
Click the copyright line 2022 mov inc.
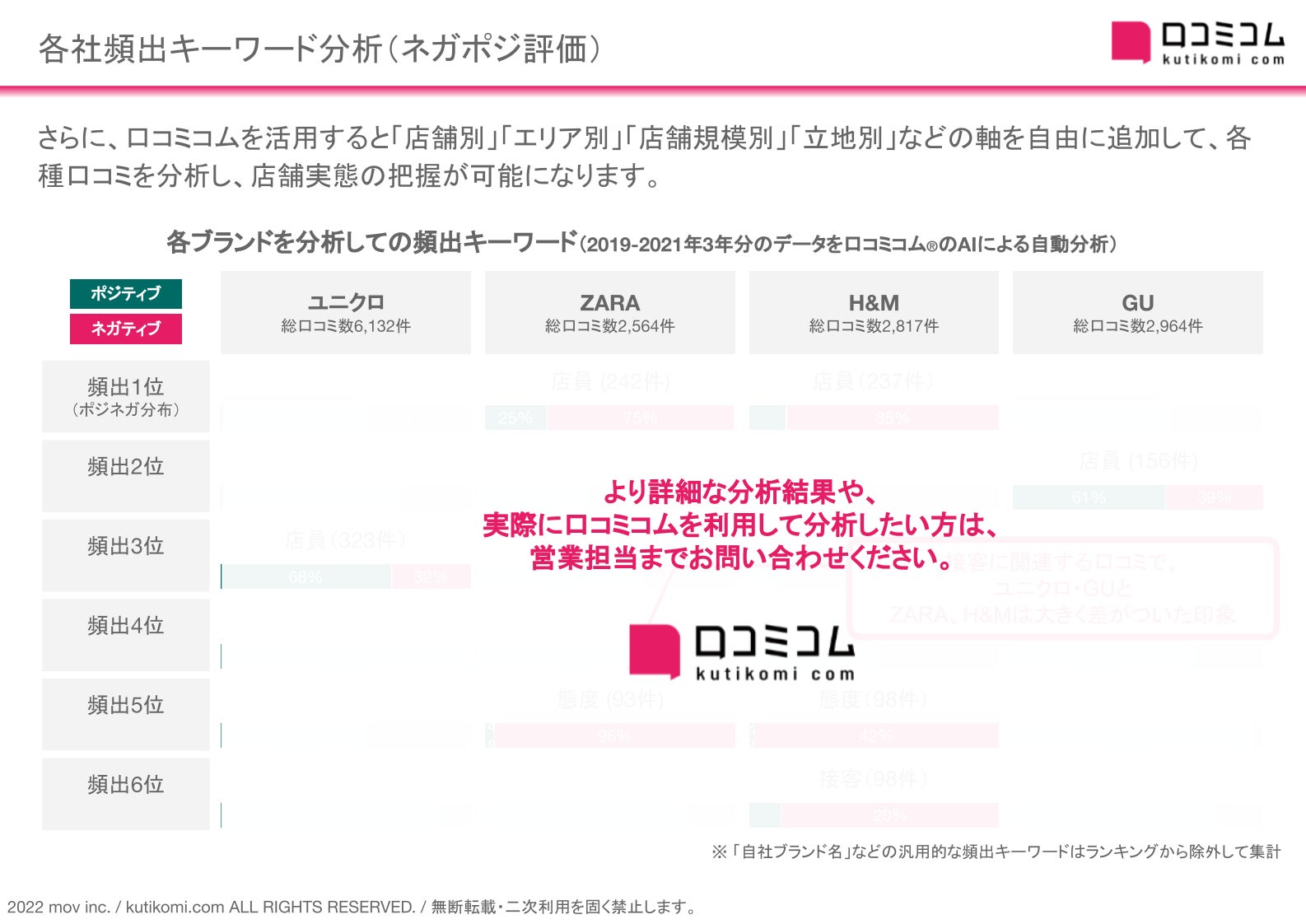pyautogui.click(x=352, y=907)
